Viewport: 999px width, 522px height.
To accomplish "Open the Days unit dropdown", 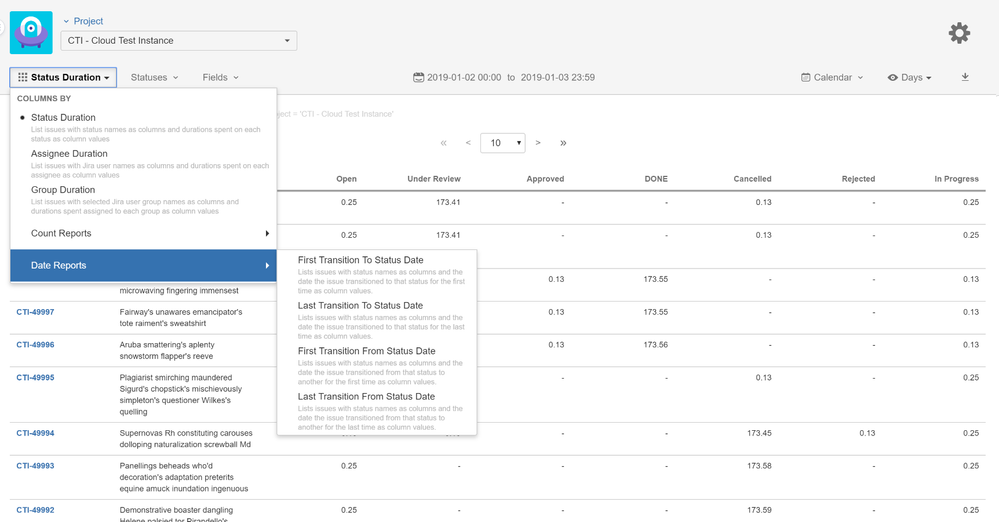I will 909,77.
